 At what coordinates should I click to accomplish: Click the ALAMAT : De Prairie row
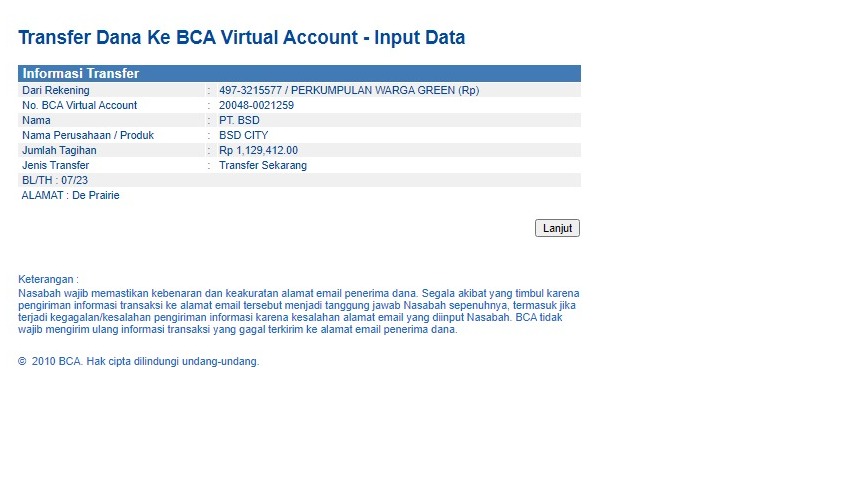(x=70, y=195)
